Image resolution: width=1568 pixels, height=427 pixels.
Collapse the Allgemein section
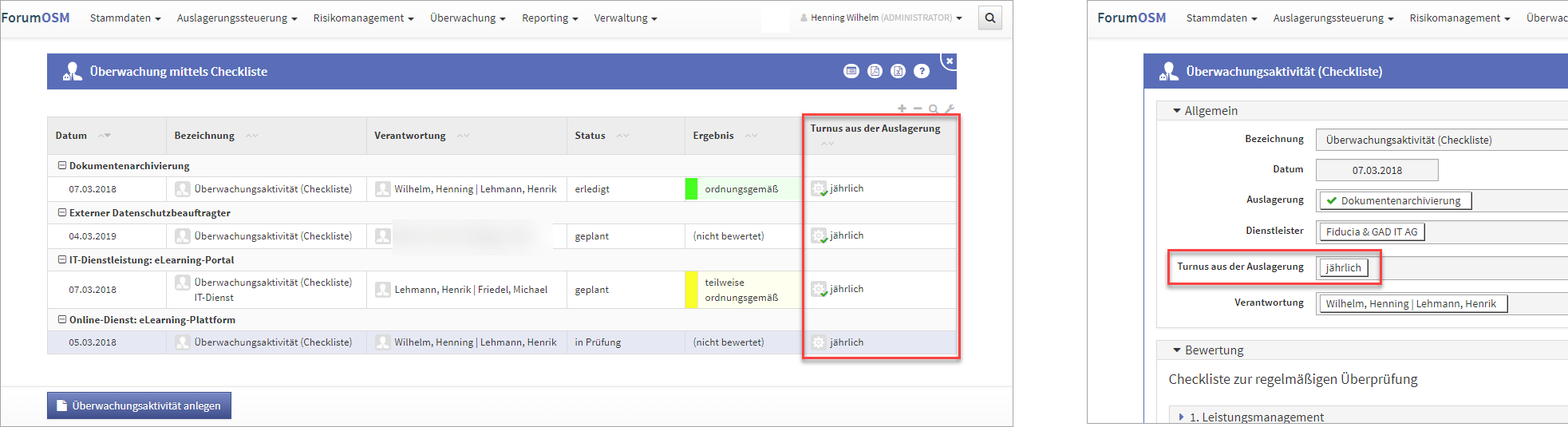(x=1176, y=111)
